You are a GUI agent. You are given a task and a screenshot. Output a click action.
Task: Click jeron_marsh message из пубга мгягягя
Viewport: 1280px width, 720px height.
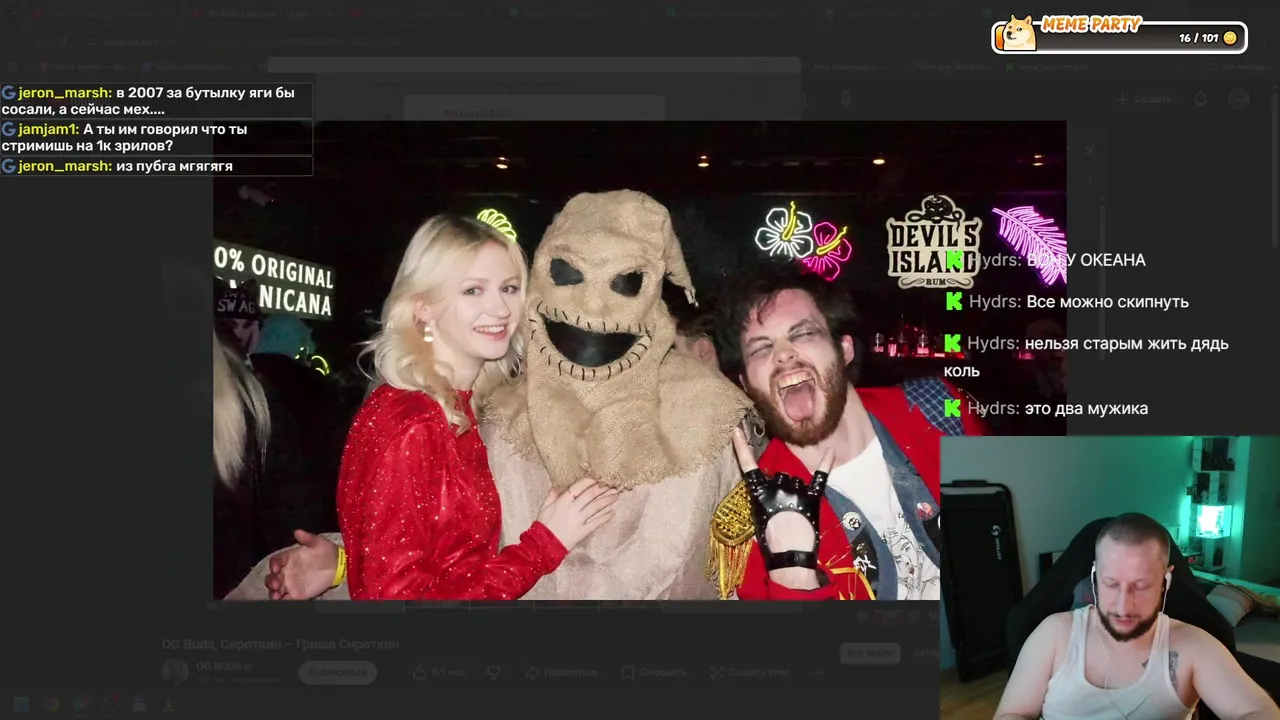pyautogui.click(x=156, y=166)
